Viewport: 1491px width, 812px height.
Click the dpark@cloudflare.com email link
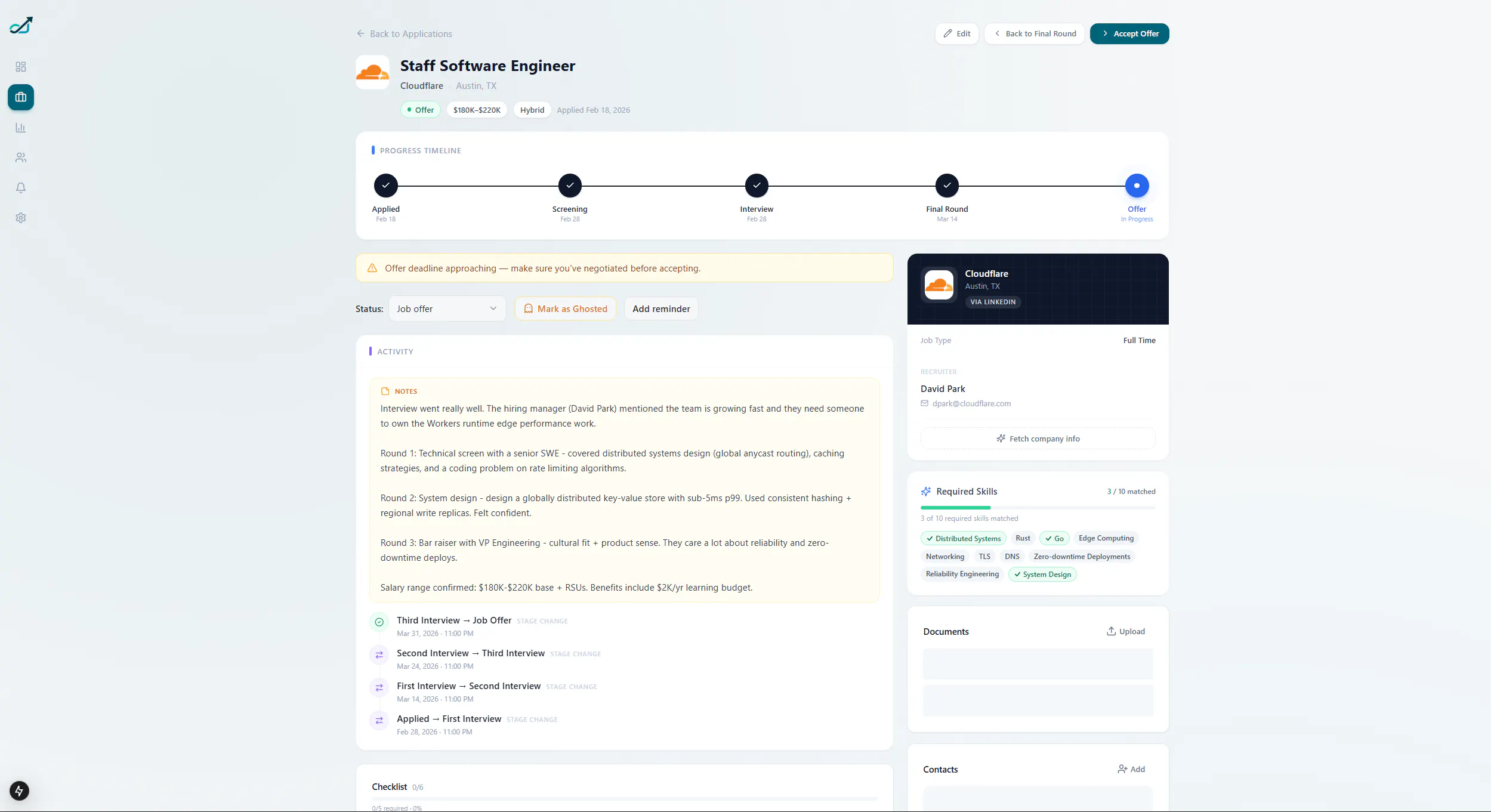pos(971,403)
